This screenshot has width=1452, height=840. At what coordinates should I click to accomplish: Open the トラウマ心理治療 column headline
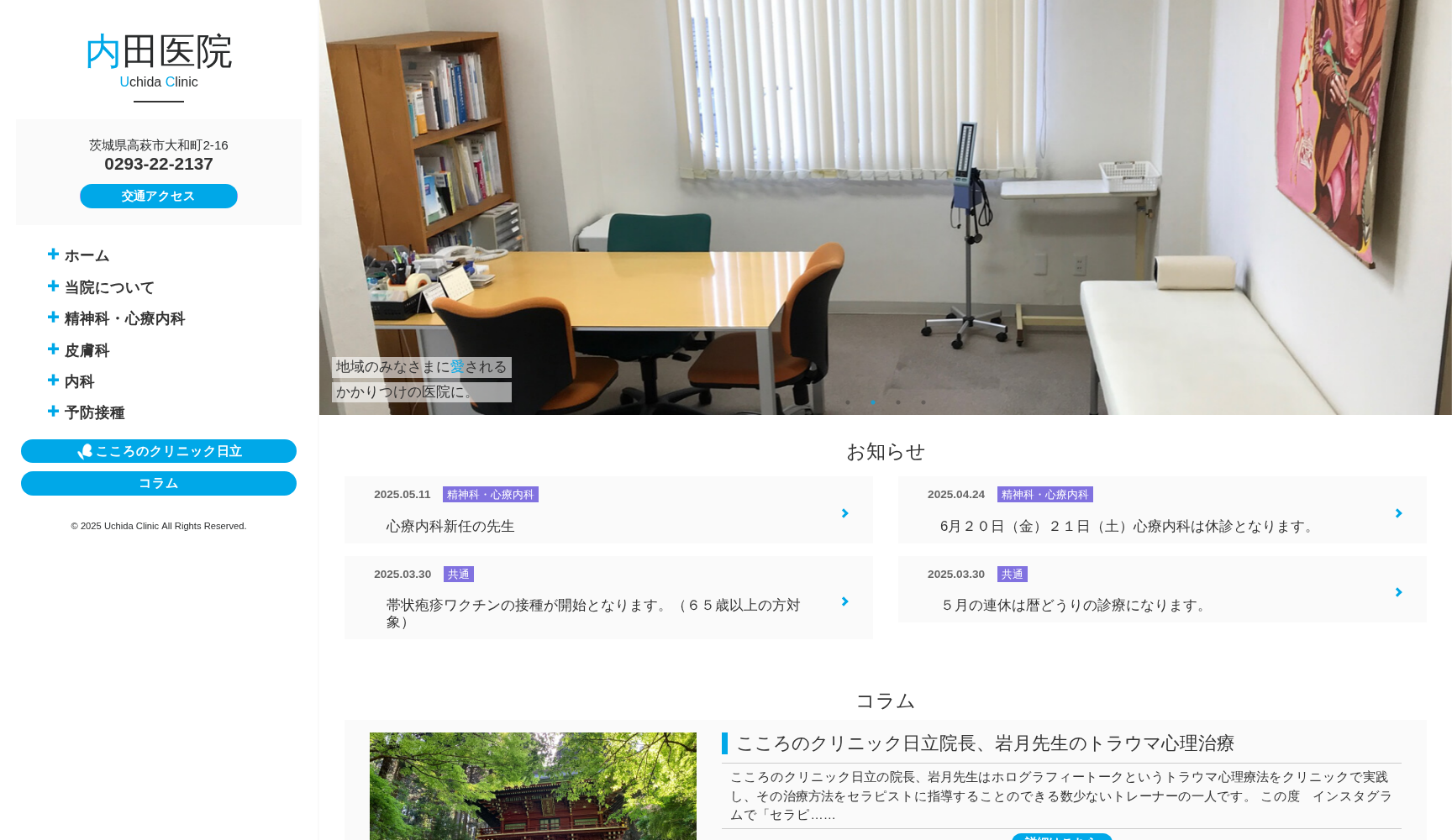coord(987,743)
